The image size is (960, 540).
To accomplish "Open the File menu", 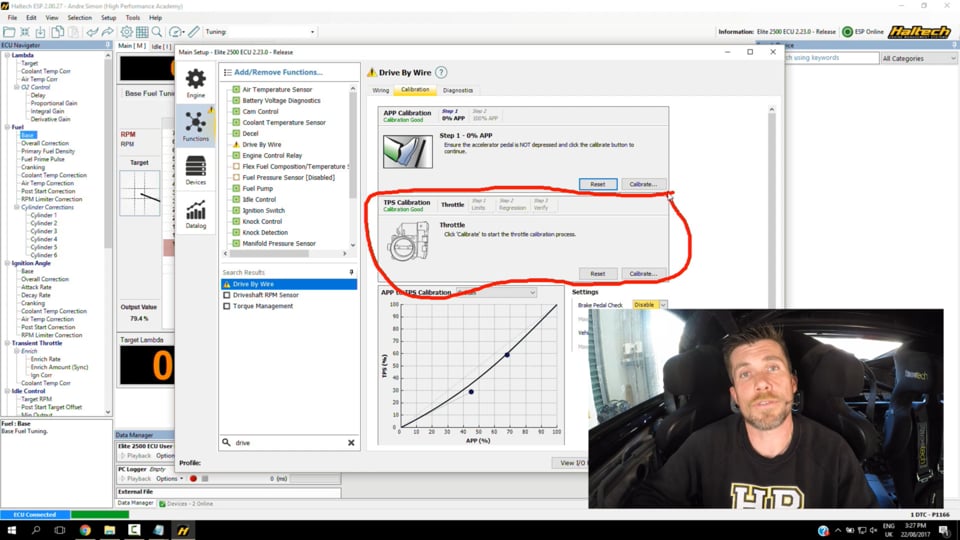I will [12, 18].
